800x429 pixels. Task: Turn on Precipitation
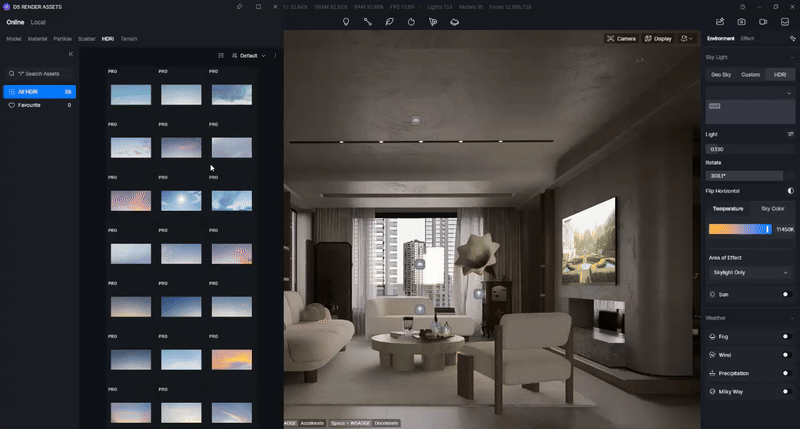787,373
